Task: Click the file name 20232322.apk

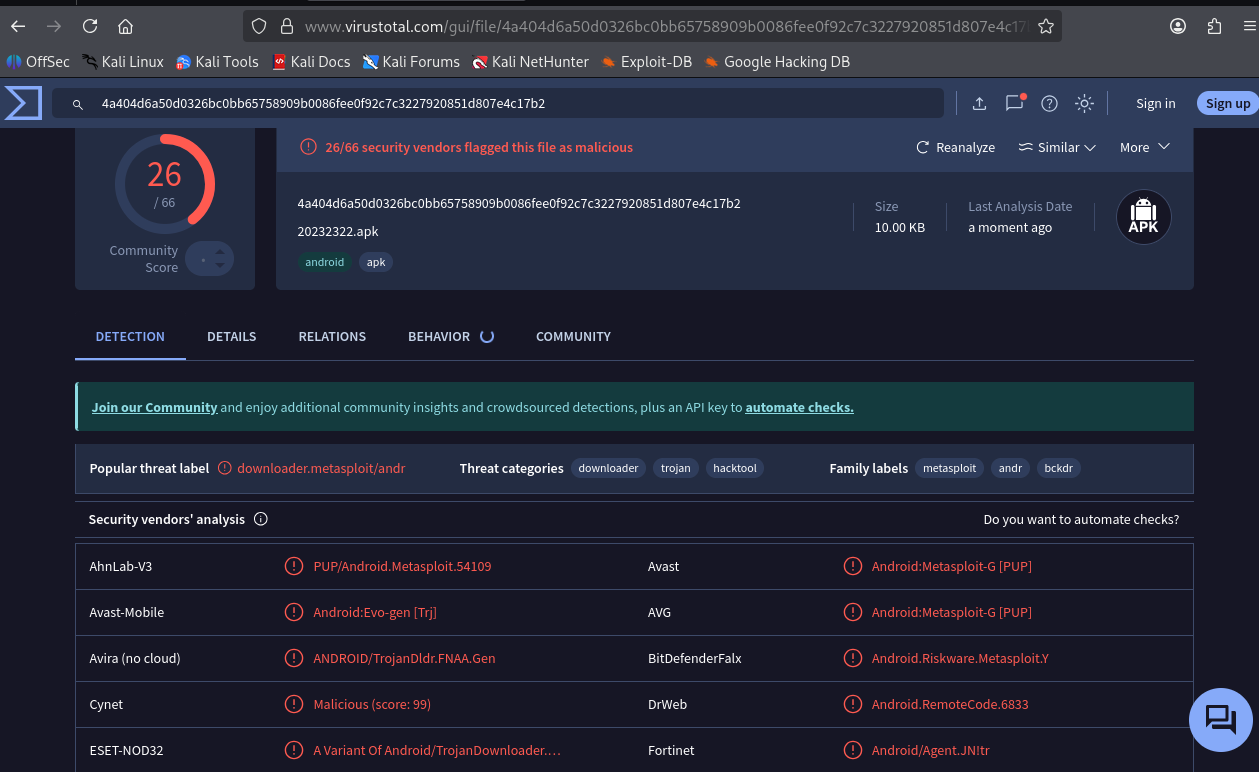Action: click(338, 231)
